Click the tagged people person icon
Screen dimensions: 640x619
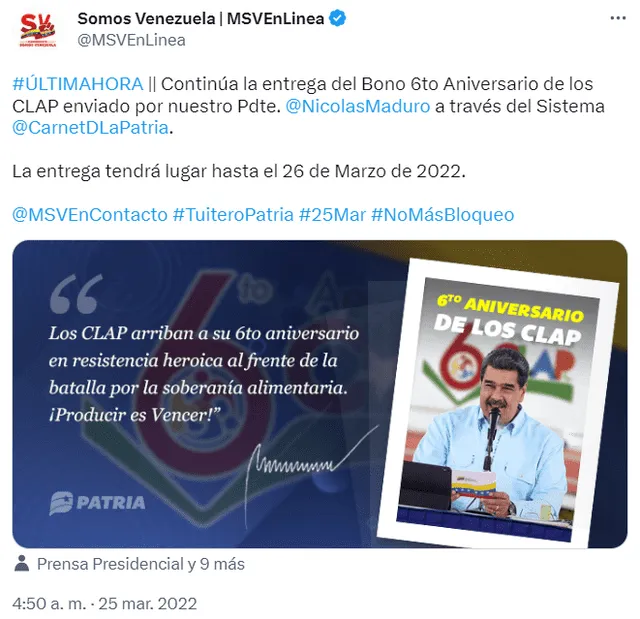click(21, 563)
